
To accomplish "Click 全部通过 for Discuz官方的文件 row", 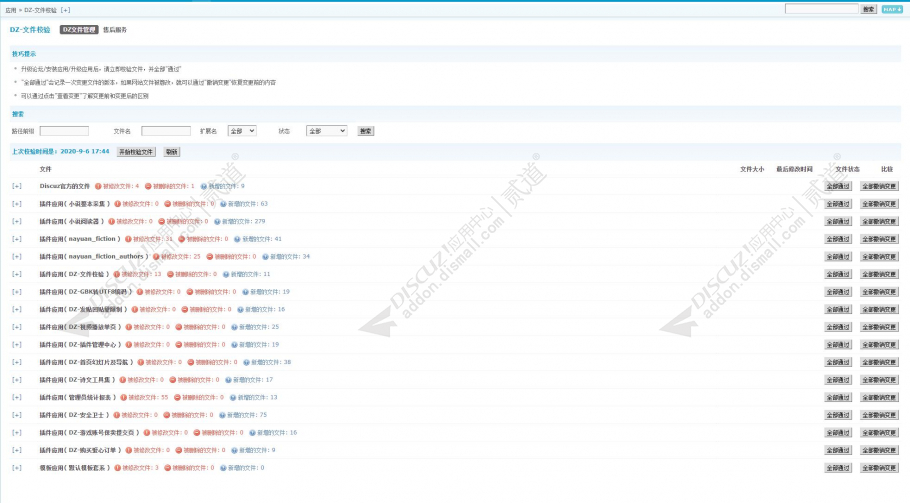I will pos(838,186).
